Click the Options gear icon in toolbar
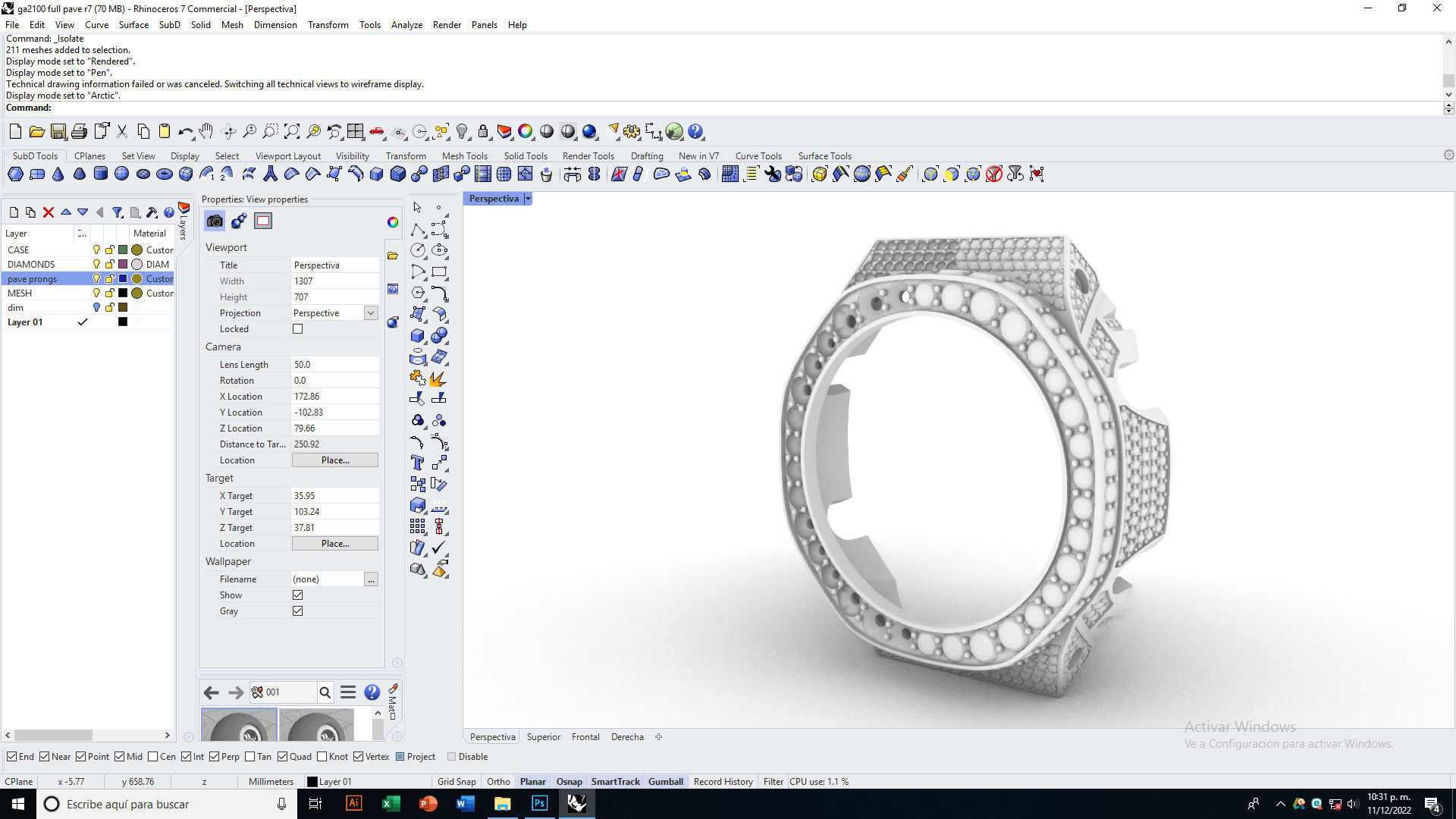 click(x=632, y=132)
